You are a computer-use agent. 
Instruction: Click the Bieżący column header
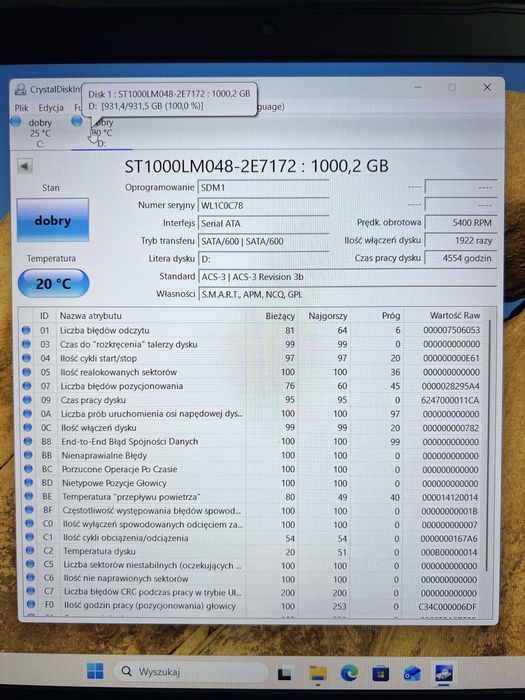click(x=272, y=316)
